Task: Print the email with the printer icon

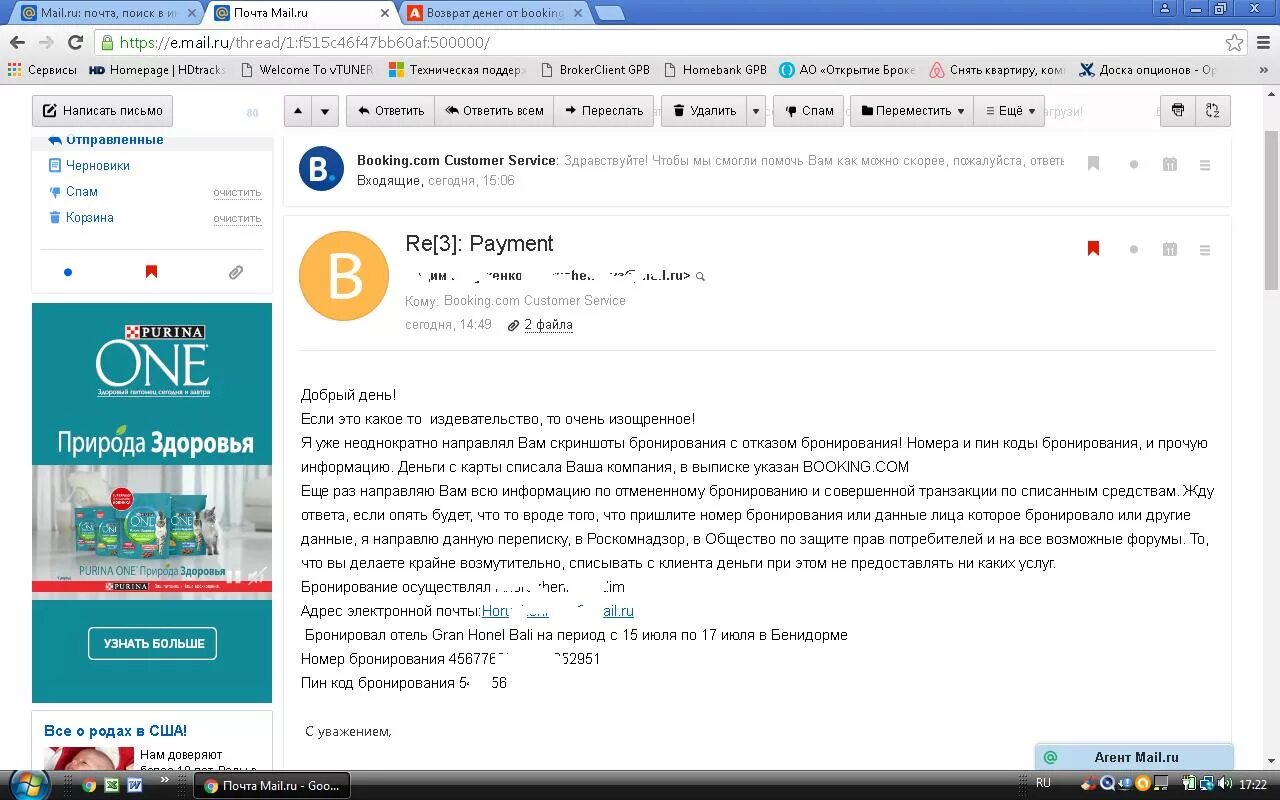Action: tap(1178, 111)
